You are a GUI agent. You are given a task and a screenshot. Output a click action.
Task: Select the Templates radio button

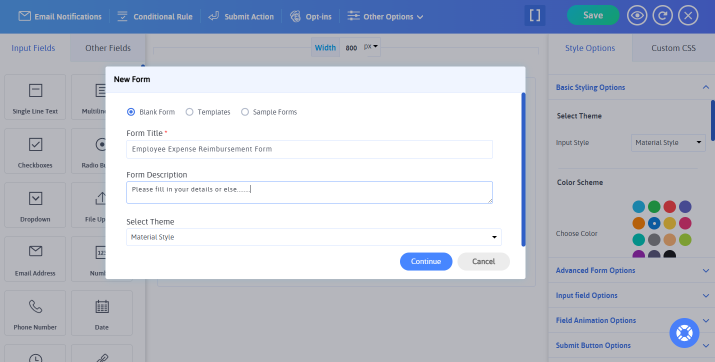pos(189,112)
